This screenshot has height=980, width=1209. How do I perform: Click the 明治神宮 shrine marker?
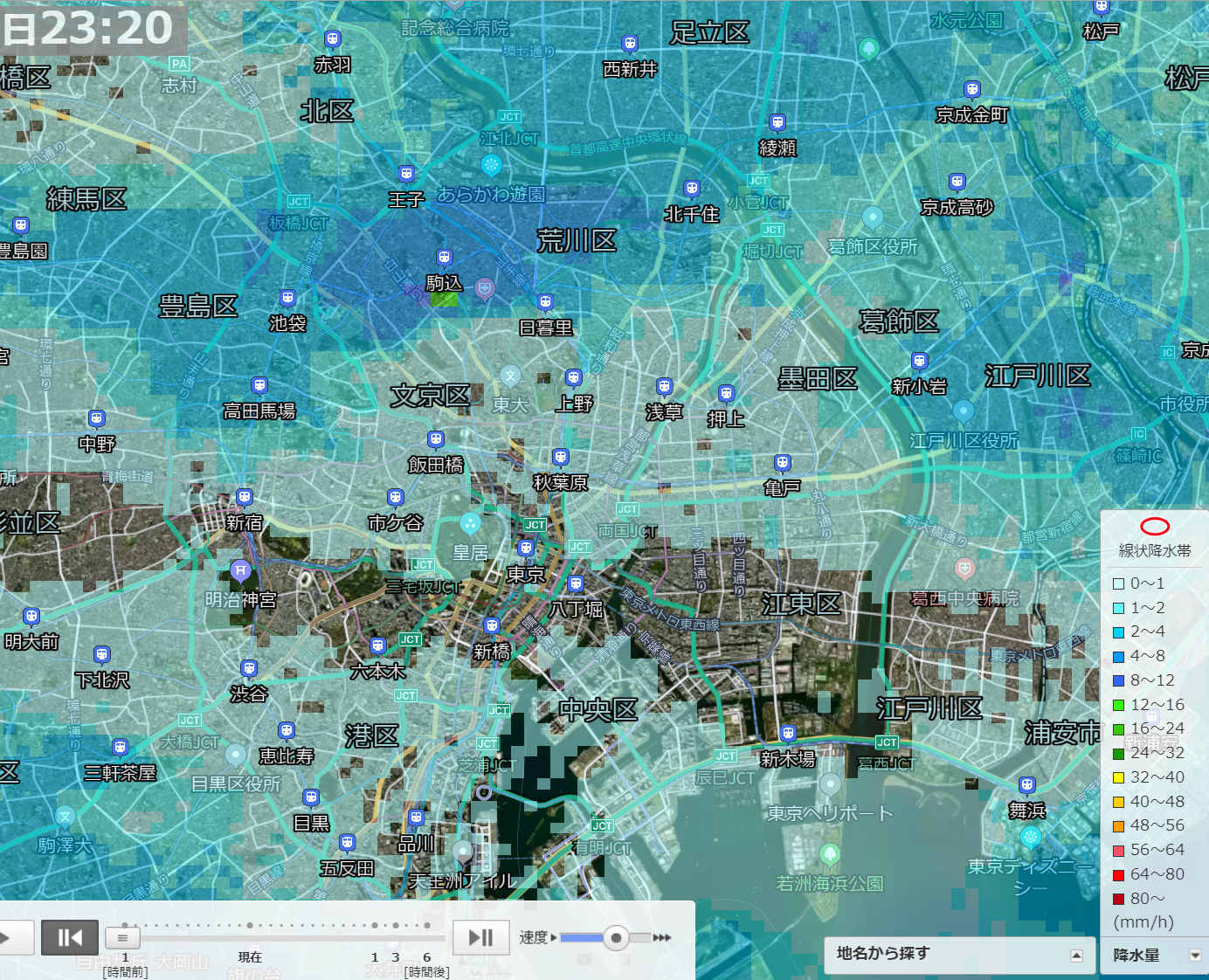[x=241, y=571]
